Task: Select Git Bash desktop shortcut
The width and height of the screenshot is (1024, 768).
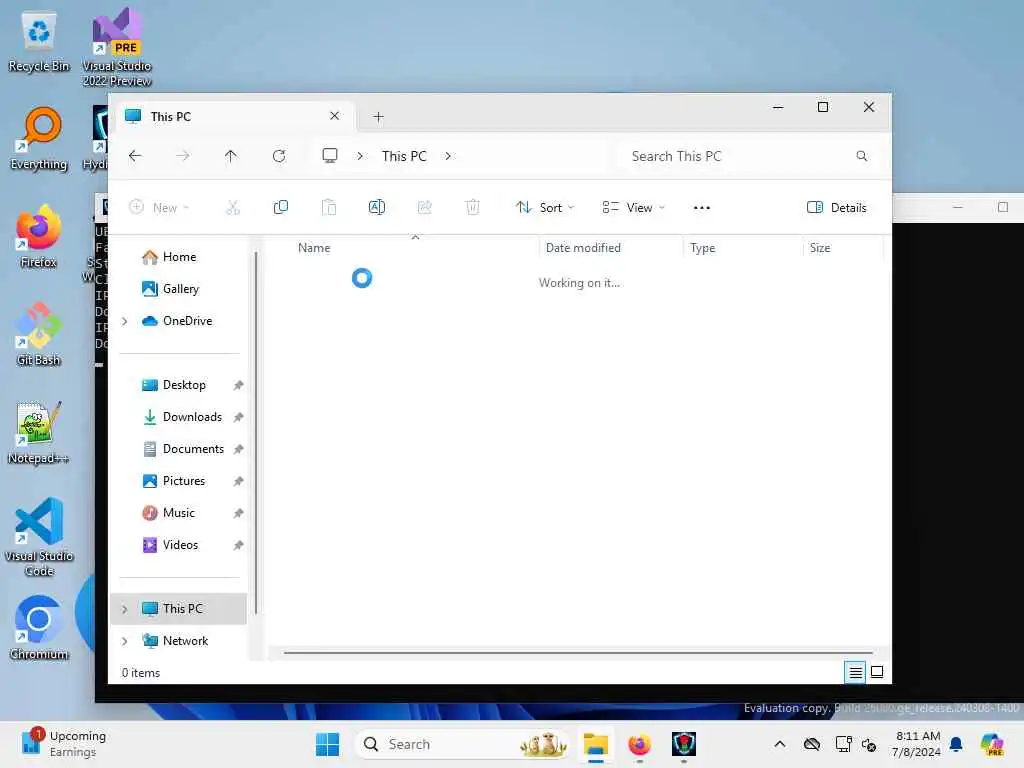Action: (x=39, y=334)
